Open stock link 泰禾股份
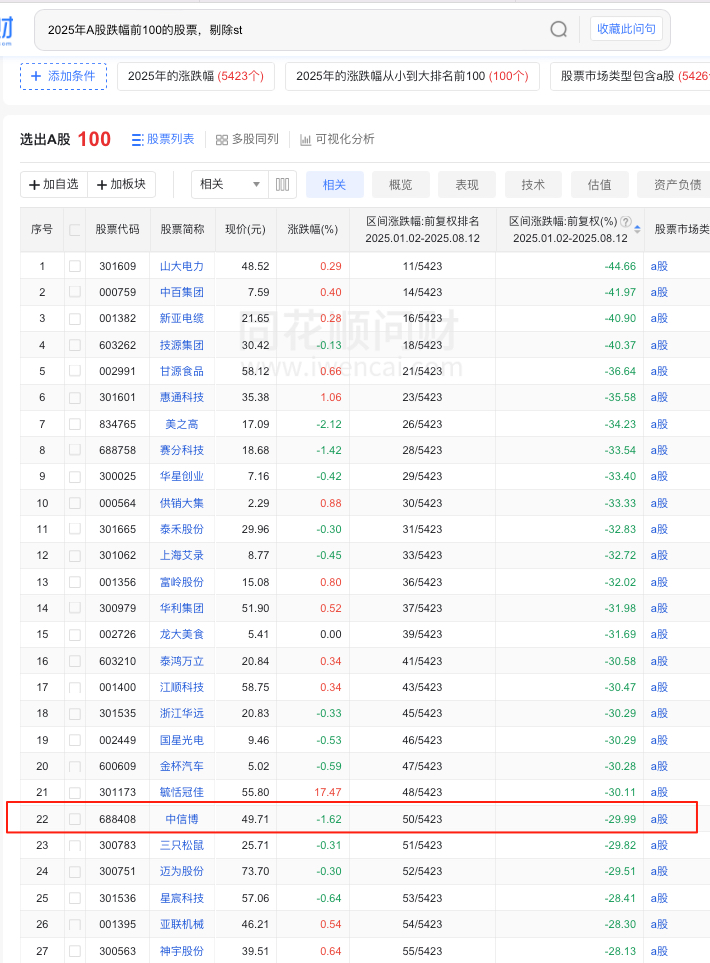Viewport: 710px width, 963px height. [182, 529]
